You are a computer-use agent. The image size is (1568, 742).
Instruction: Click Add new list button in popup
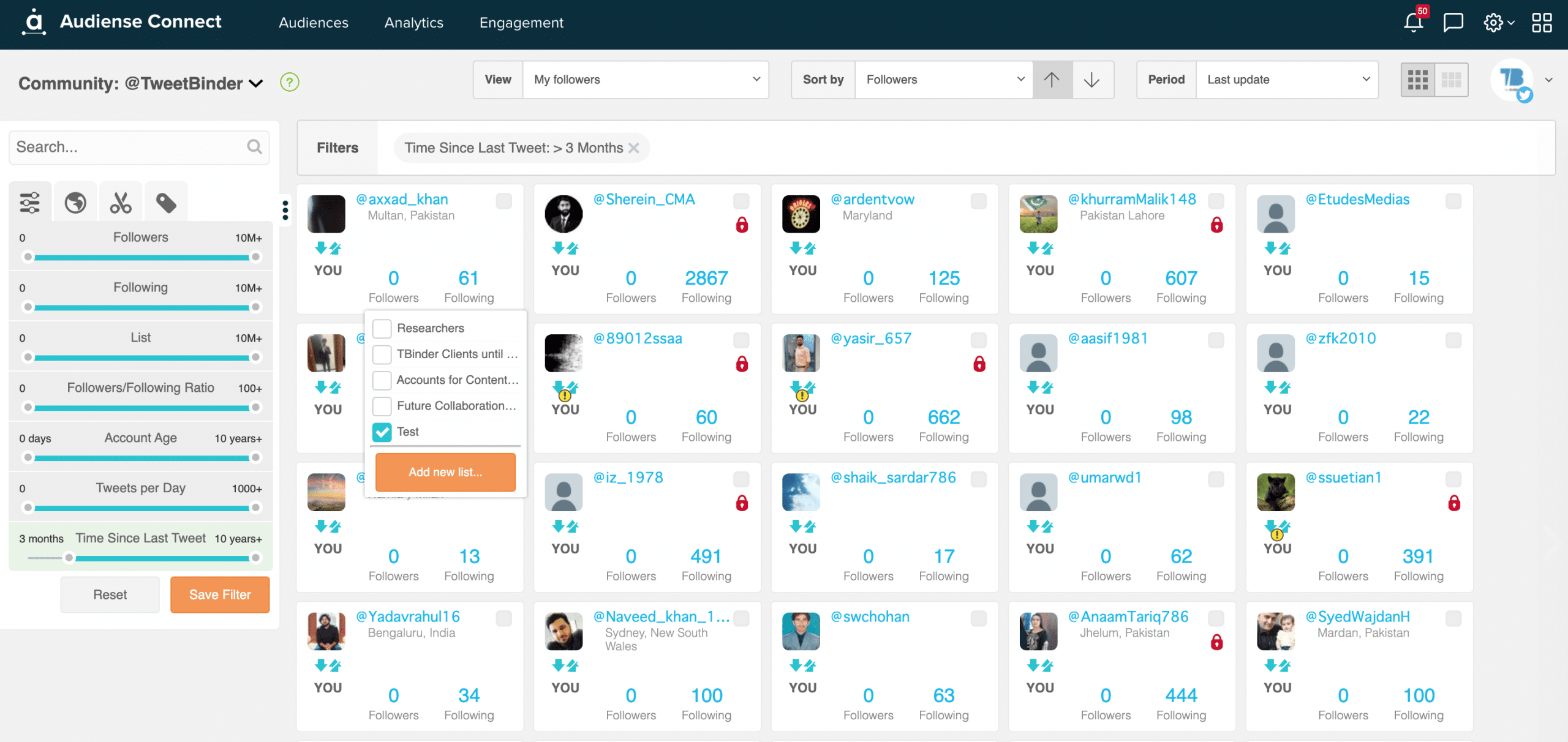click(445, 471)
